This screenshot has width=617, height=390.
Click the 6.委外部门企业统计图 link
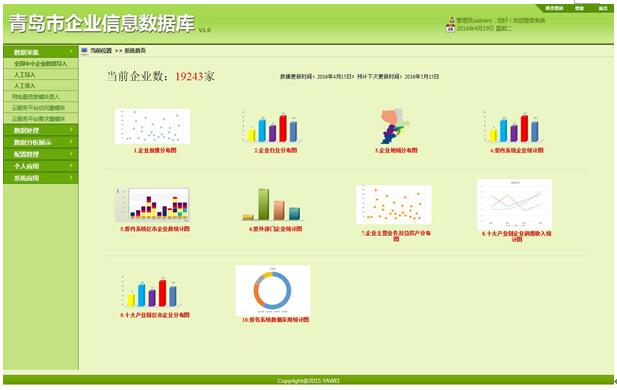275,229
